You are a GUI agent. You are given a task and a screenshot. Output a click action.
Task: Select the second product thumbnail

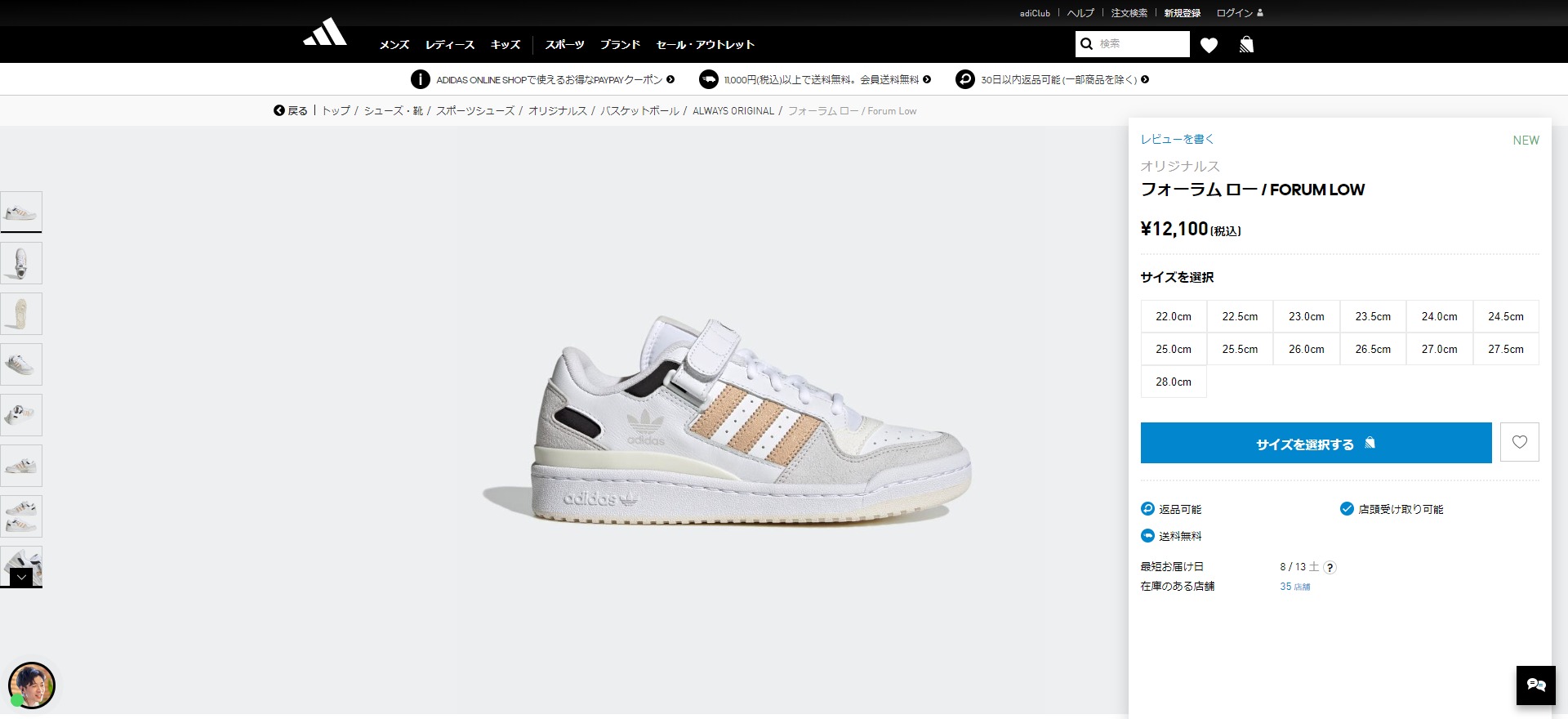click(x=21, y=263)
